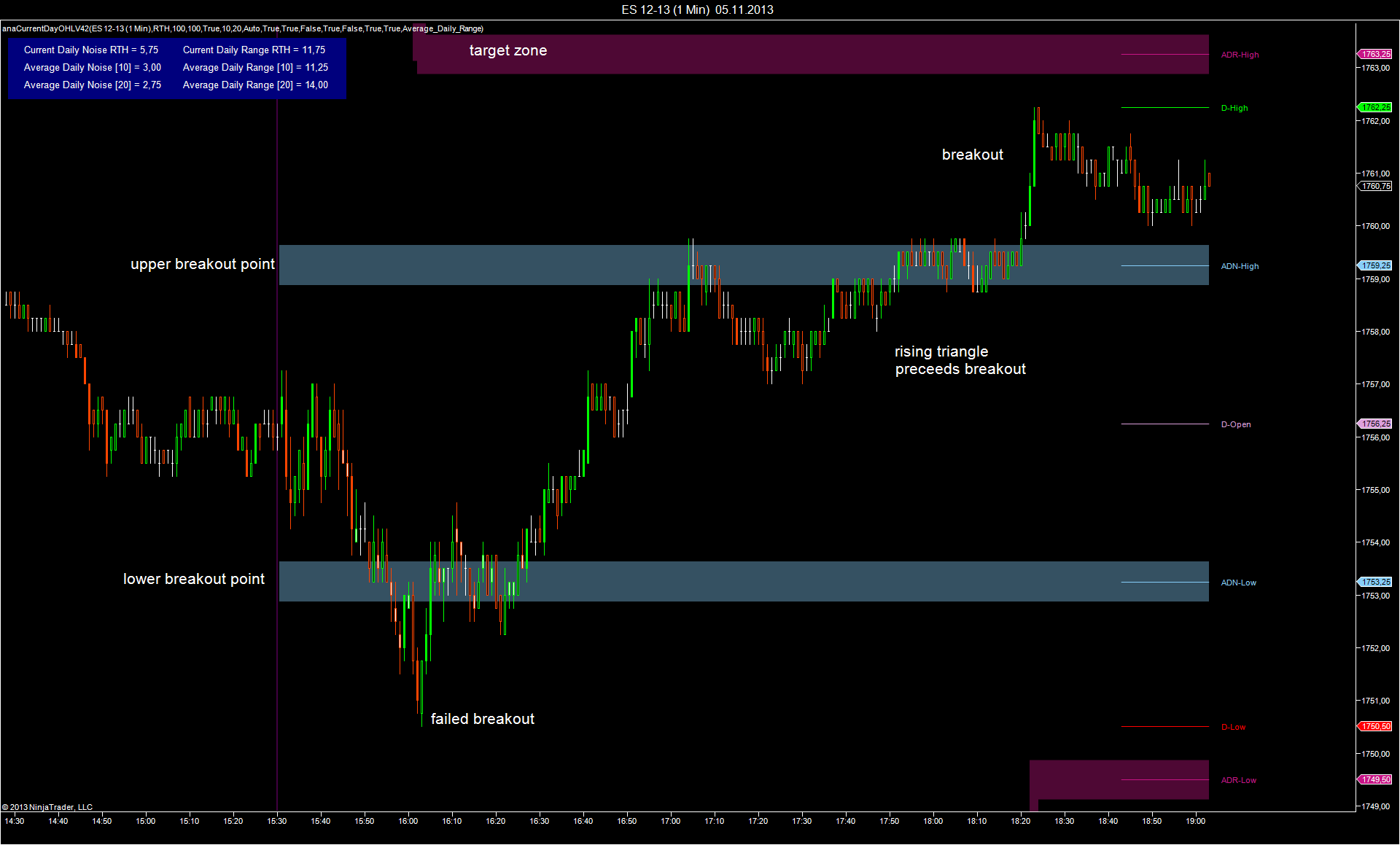Click the 18:40 time axis label
This screenshot has height=845, width=1400.
1108,821
